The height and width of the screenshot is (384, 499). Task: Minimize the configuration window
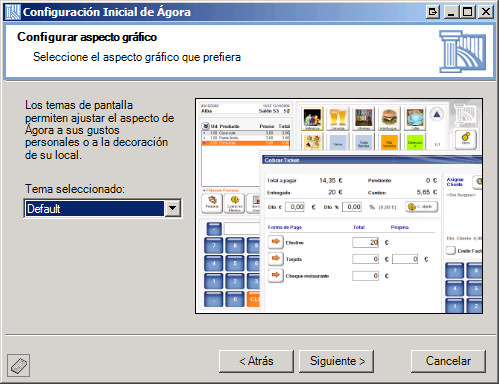[x=451, y=12]
